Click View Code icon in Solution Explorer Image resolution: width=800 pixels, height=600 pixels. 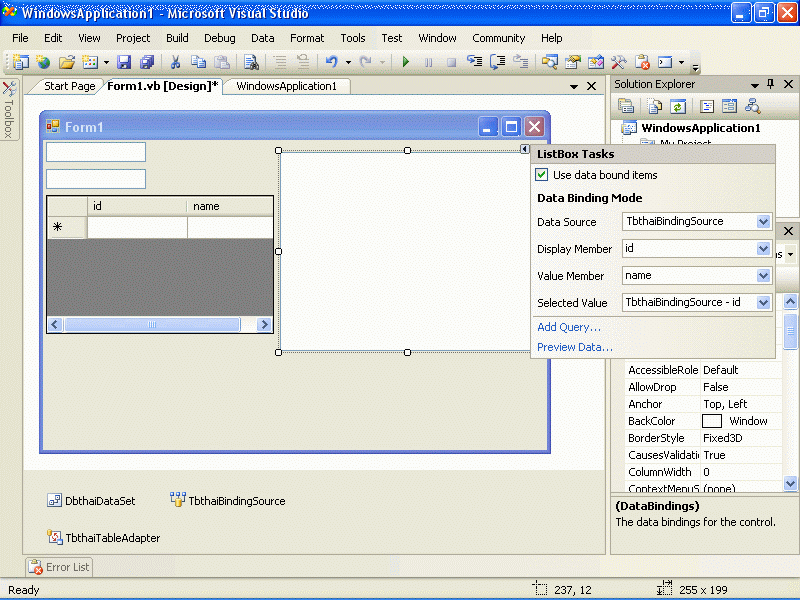click(x=707, y=106)
